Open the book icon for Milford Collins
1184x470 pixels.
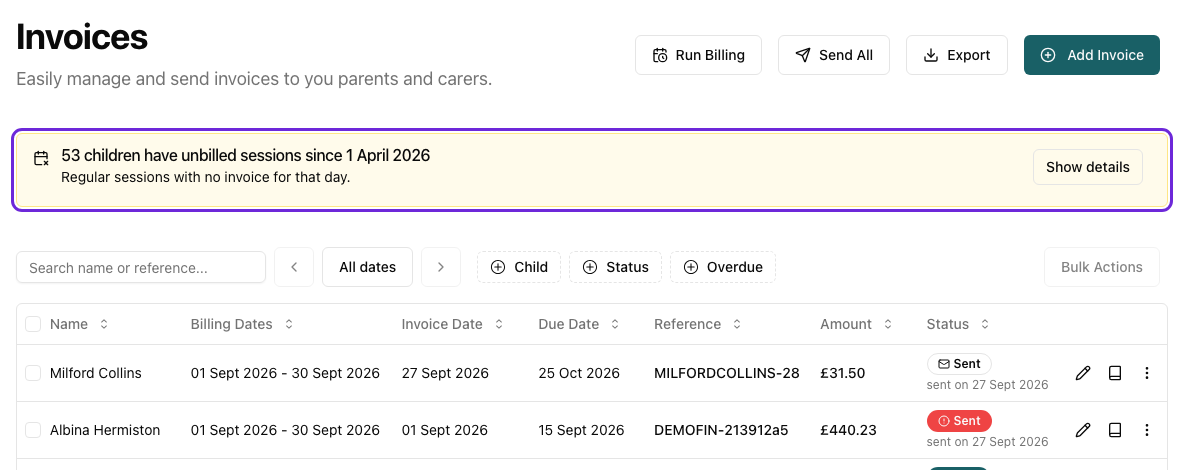(1115, 373)
